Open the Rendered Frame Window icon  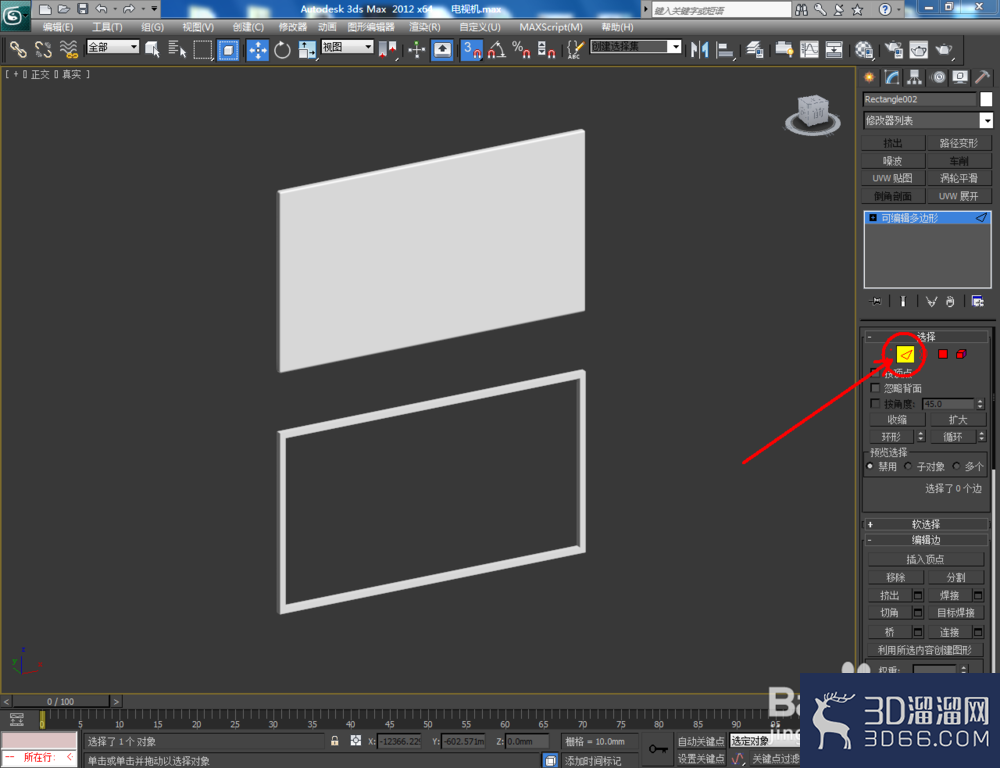pos(918,49)
